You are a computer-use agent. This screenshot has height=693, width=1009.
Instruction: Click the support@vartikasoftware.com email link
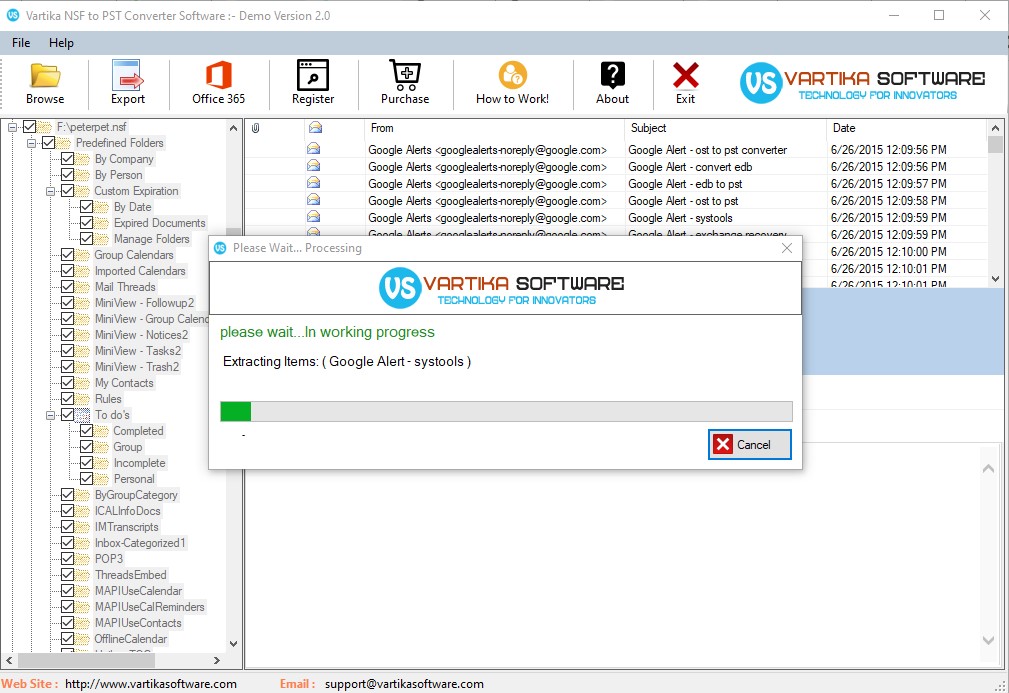pyautogui.click(x=404, y=684)
